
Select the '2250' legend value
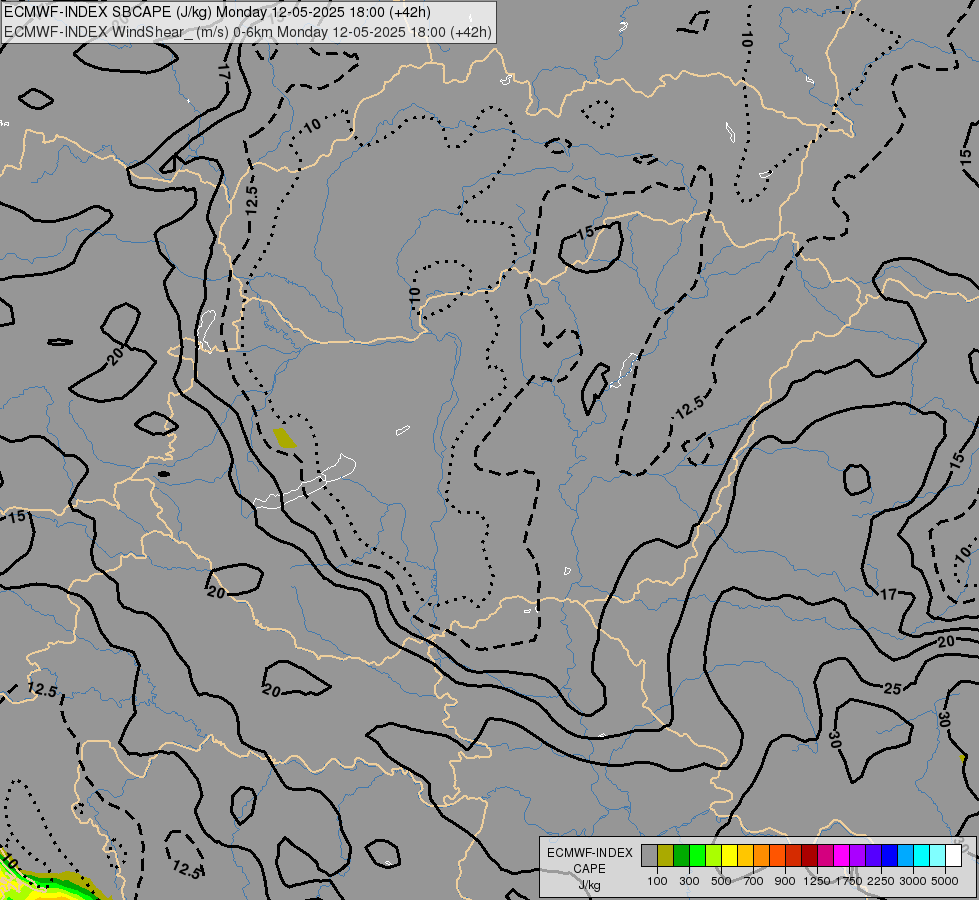[x=881, y=881]
